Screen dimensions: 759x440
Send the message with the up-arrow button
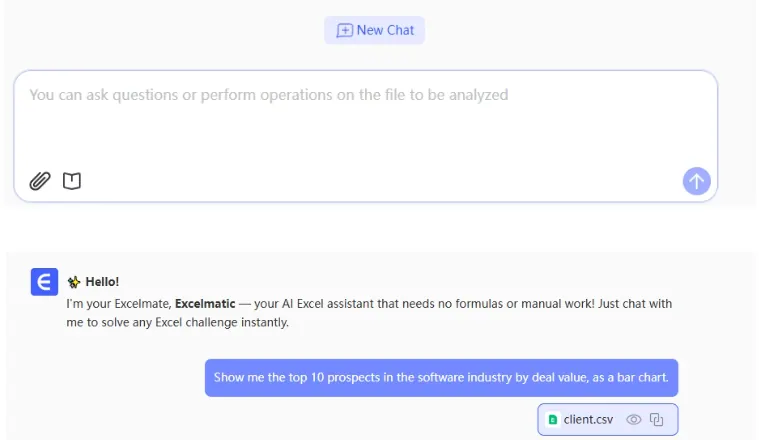[696, 181]
